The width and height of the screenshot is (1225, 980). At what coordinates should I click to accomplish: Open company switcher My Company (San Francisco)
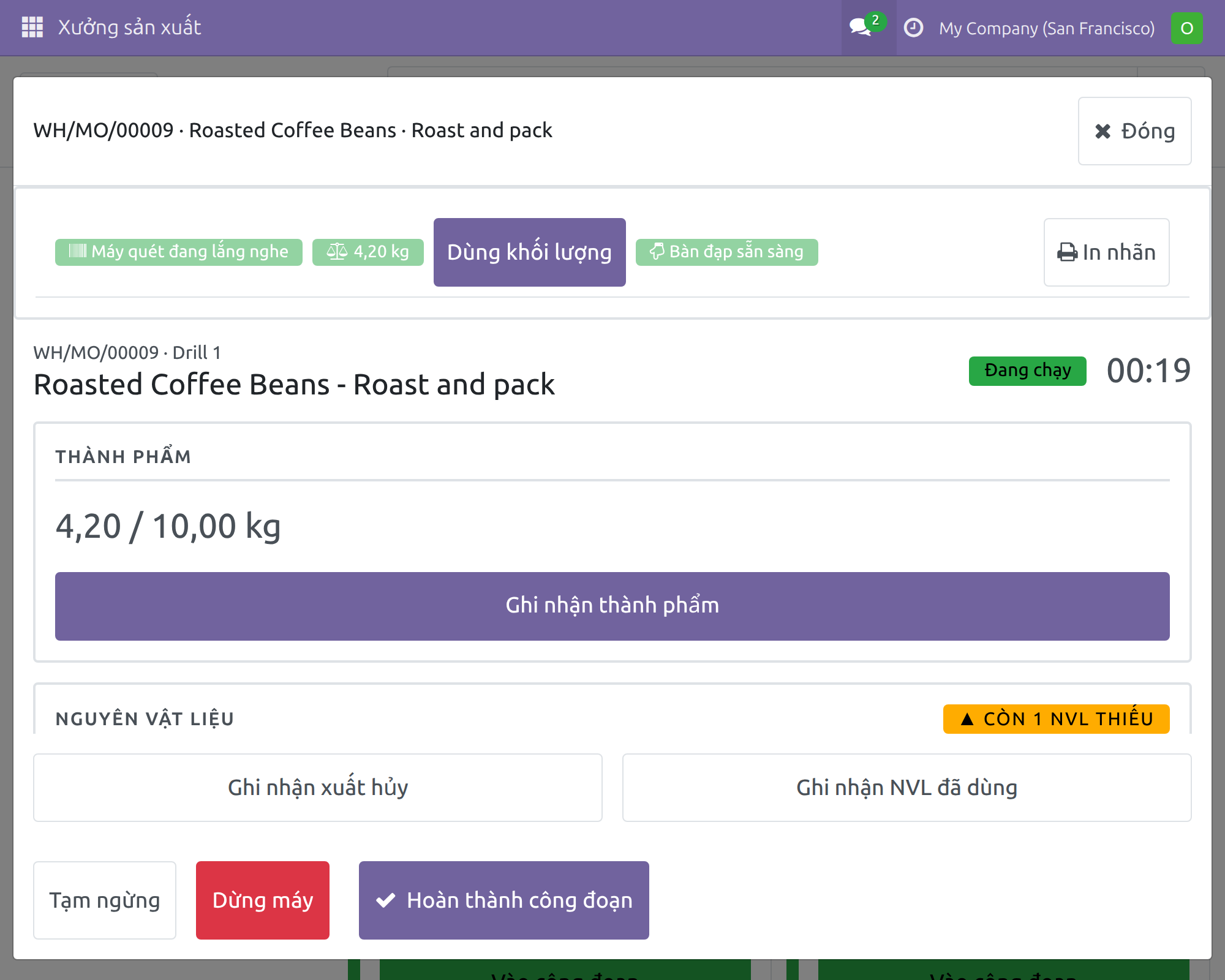click(1047, 28)
